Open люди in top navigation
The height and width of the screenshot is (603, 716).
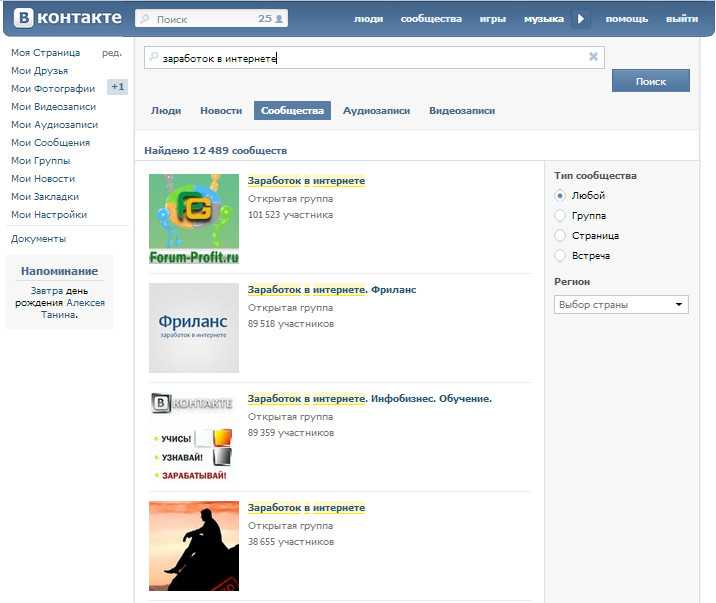pyautogui.click(x=369, y=19)
